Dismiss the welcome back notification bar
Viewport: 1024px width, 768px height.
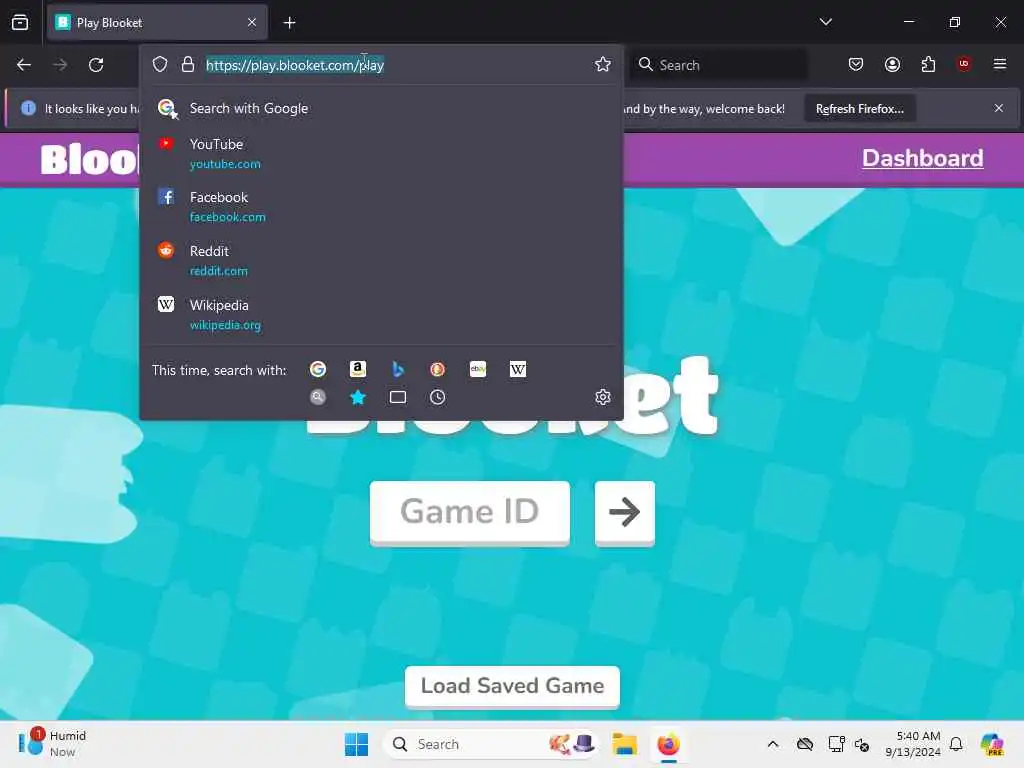(999, 108)
